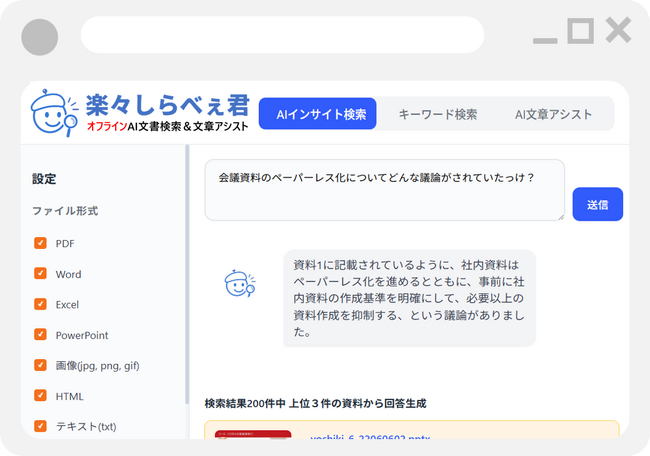The width and height of the screenshot is (650, 456).
Task: Switch to the キーワード検索 tab
Action: point(438,115)
